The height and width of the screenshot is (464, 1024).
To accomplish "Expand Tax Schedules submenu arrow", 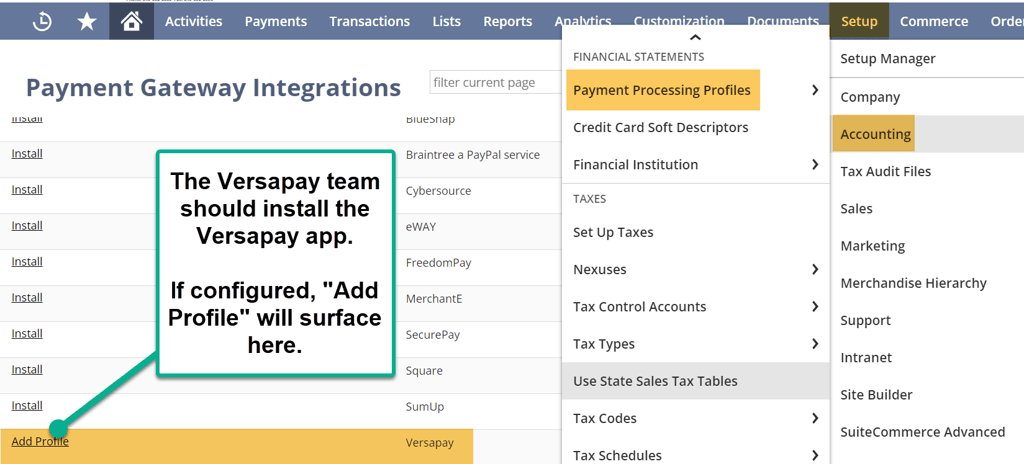I will click(x=814, y=456).
